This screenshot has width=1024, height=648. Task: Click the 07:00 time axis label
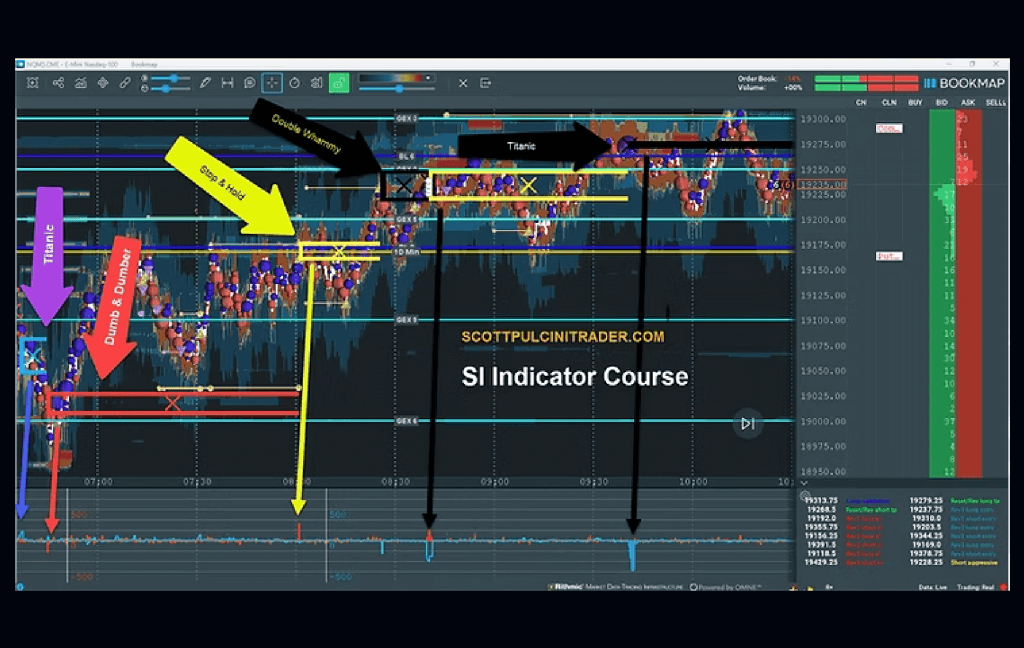point(98,482)
